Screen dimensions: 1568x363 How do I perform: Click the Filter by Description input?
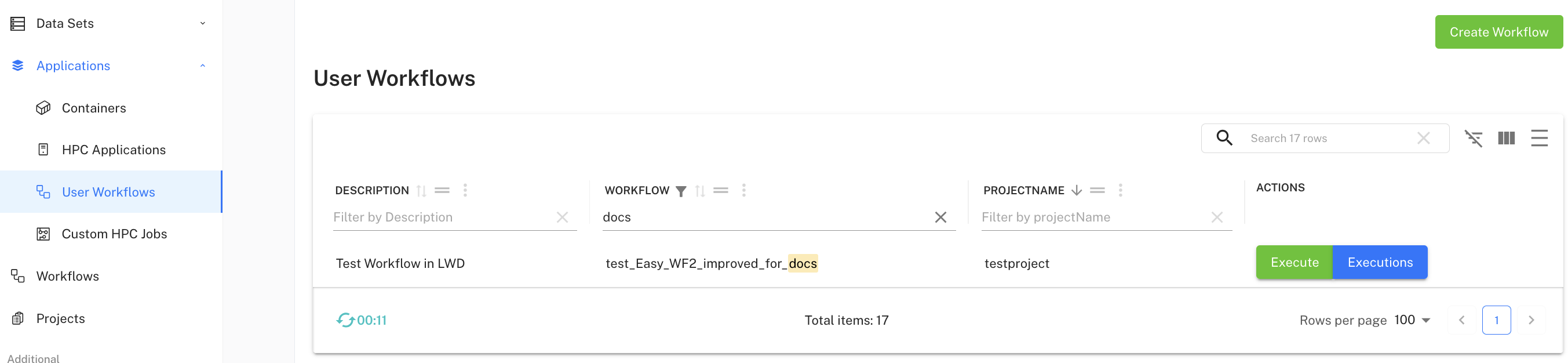(443, 217)
